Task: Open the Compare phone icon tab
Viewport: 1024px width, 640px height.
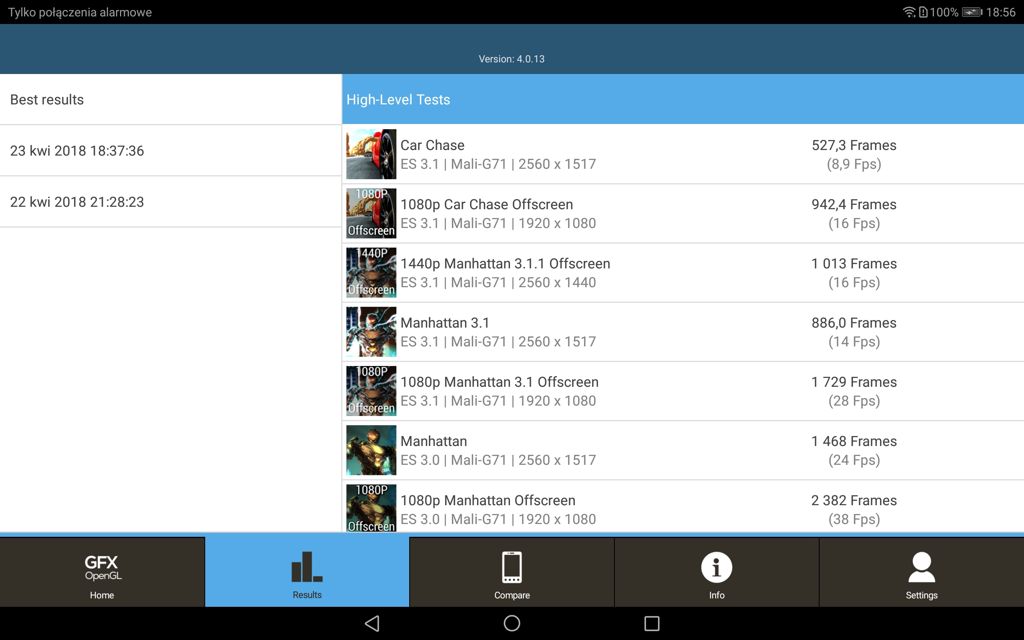Action: pyautogui.click(x=512, y=573)
